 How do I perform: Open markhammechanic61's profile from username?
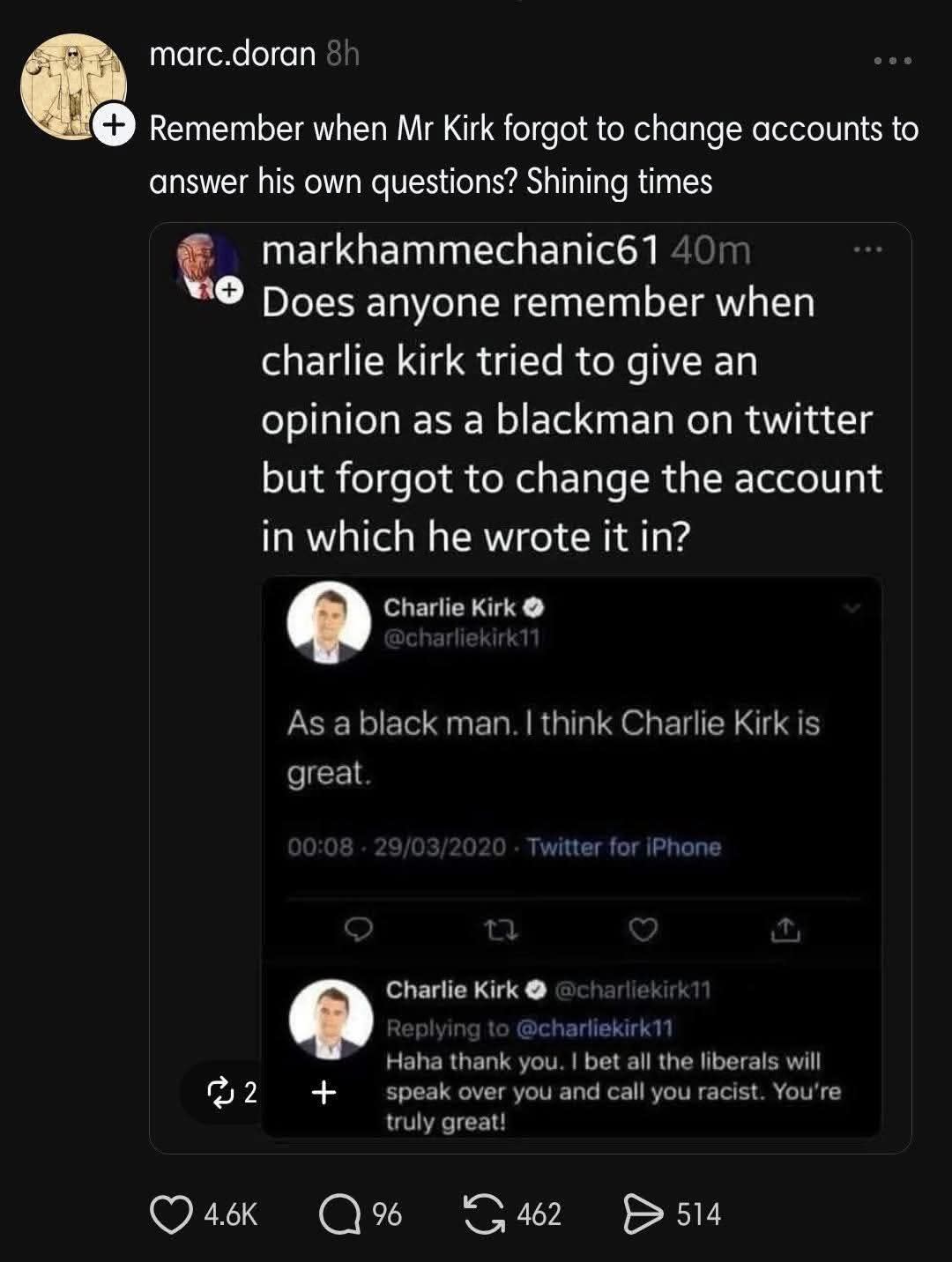coord(460,250)
